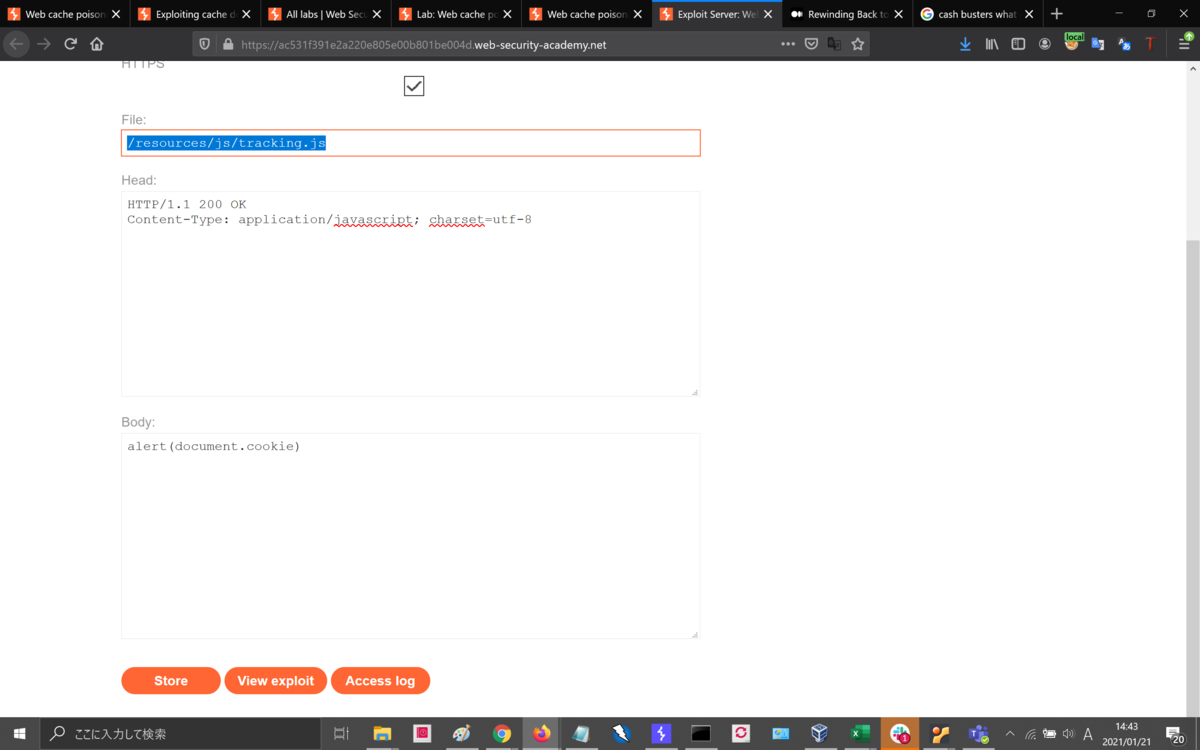Click the tracking protection shield icon
The width and height of the screenshot is (1200, 750).
click(204, 44)
